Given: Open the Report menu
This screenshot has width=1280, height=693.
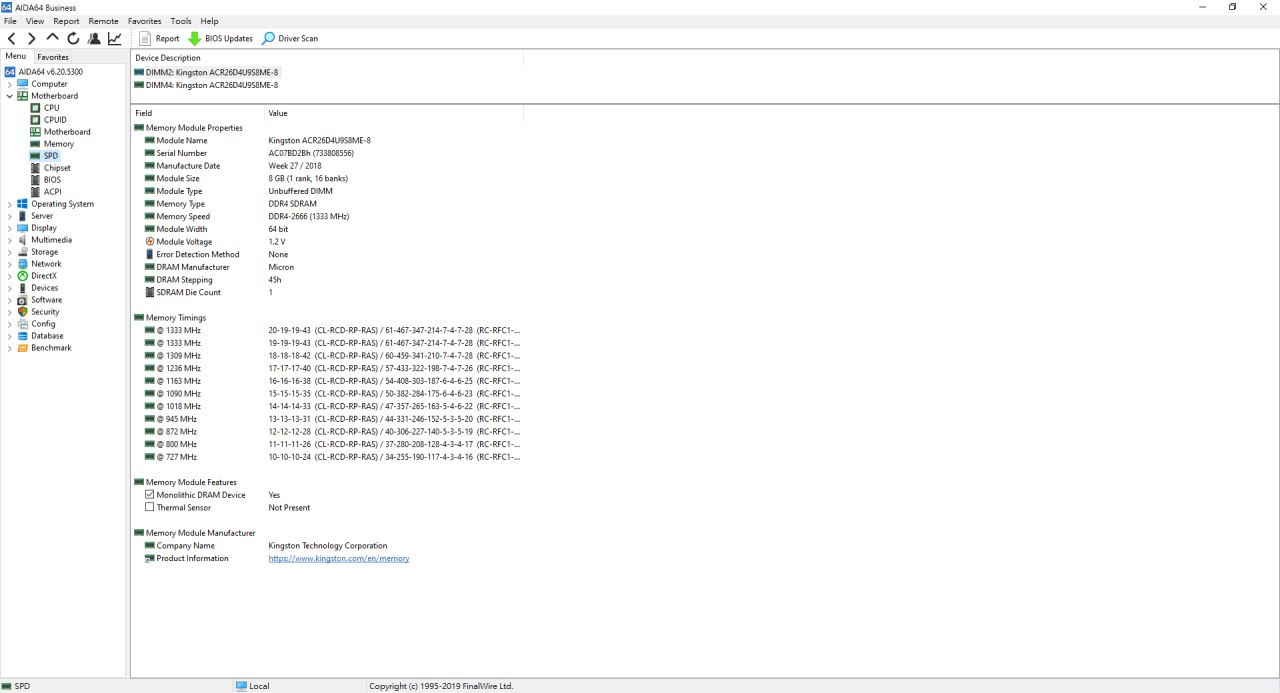Looking at the screenshot, I should click(x=66, y=21).
